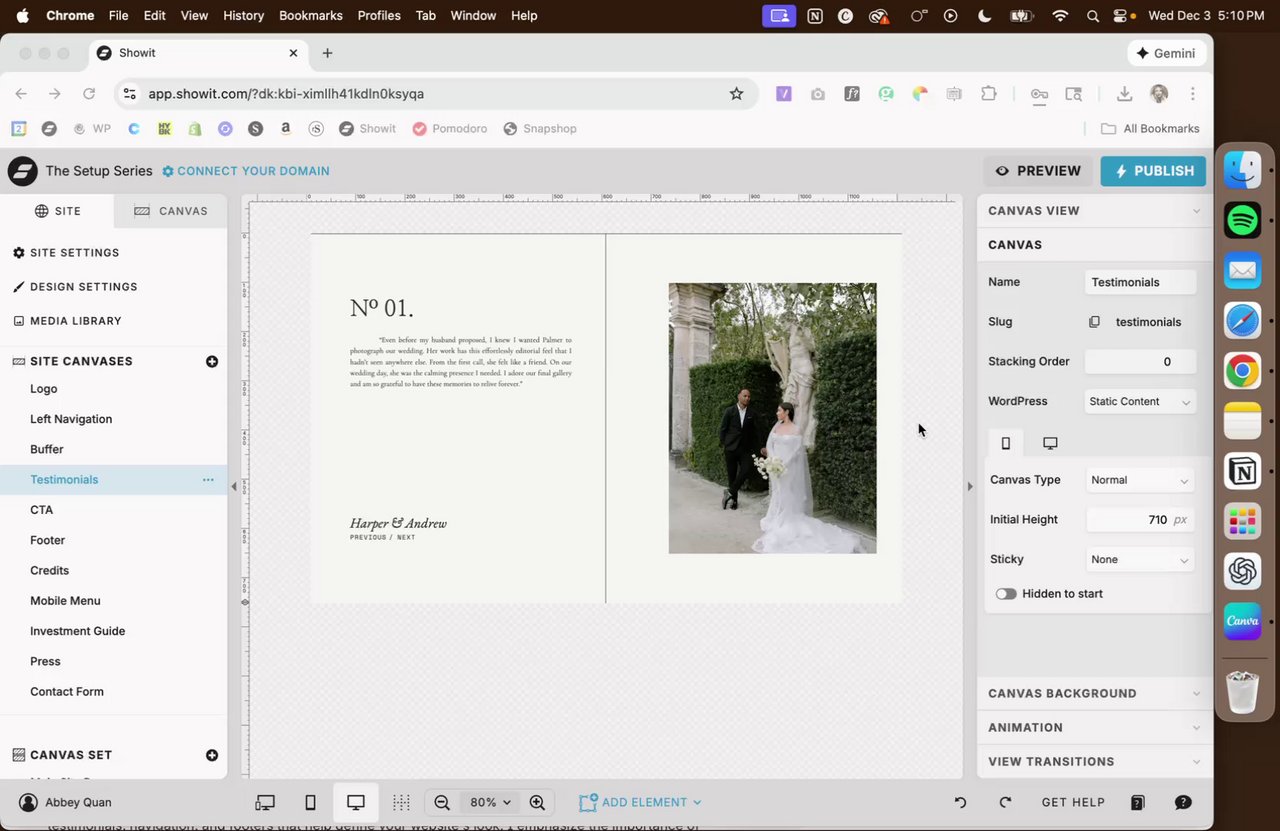
Task: Add a new site canvas with plus icon
Action: coord(212,361)
